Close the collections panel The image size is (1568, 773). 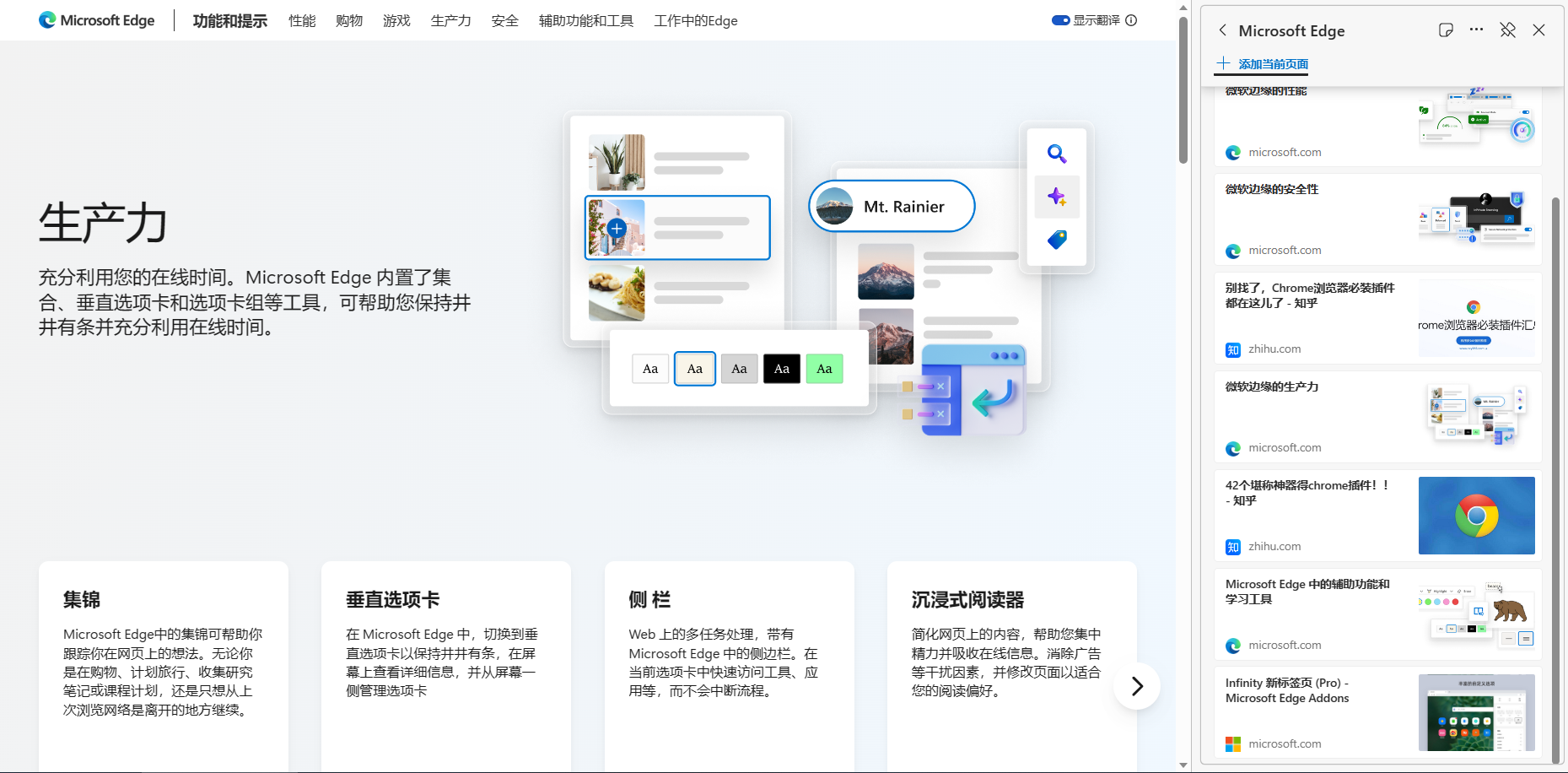(1538, 30)
